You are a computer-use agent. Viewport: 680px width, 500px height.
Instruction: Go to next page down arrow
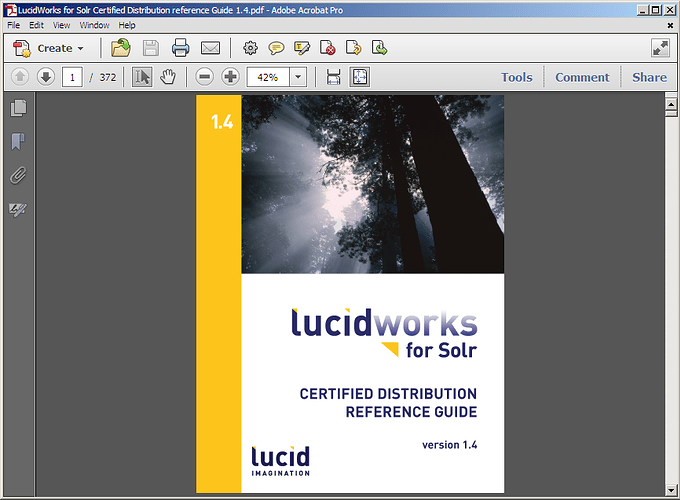click(x=46, y=77)
